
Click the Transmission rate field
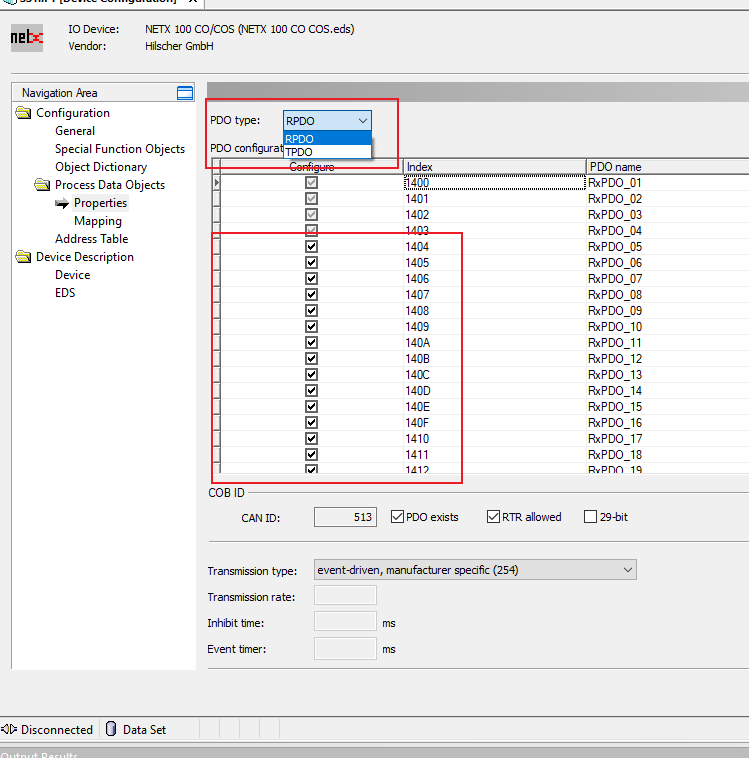coord(345,595)
